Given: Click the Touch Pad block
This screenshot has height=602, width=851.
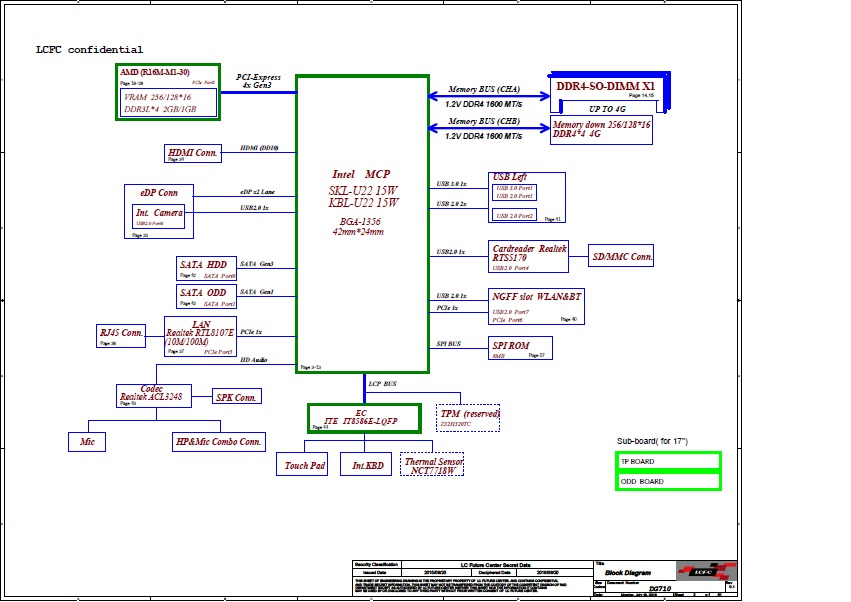Looking at the screenshot, I should tap(302, 465).
